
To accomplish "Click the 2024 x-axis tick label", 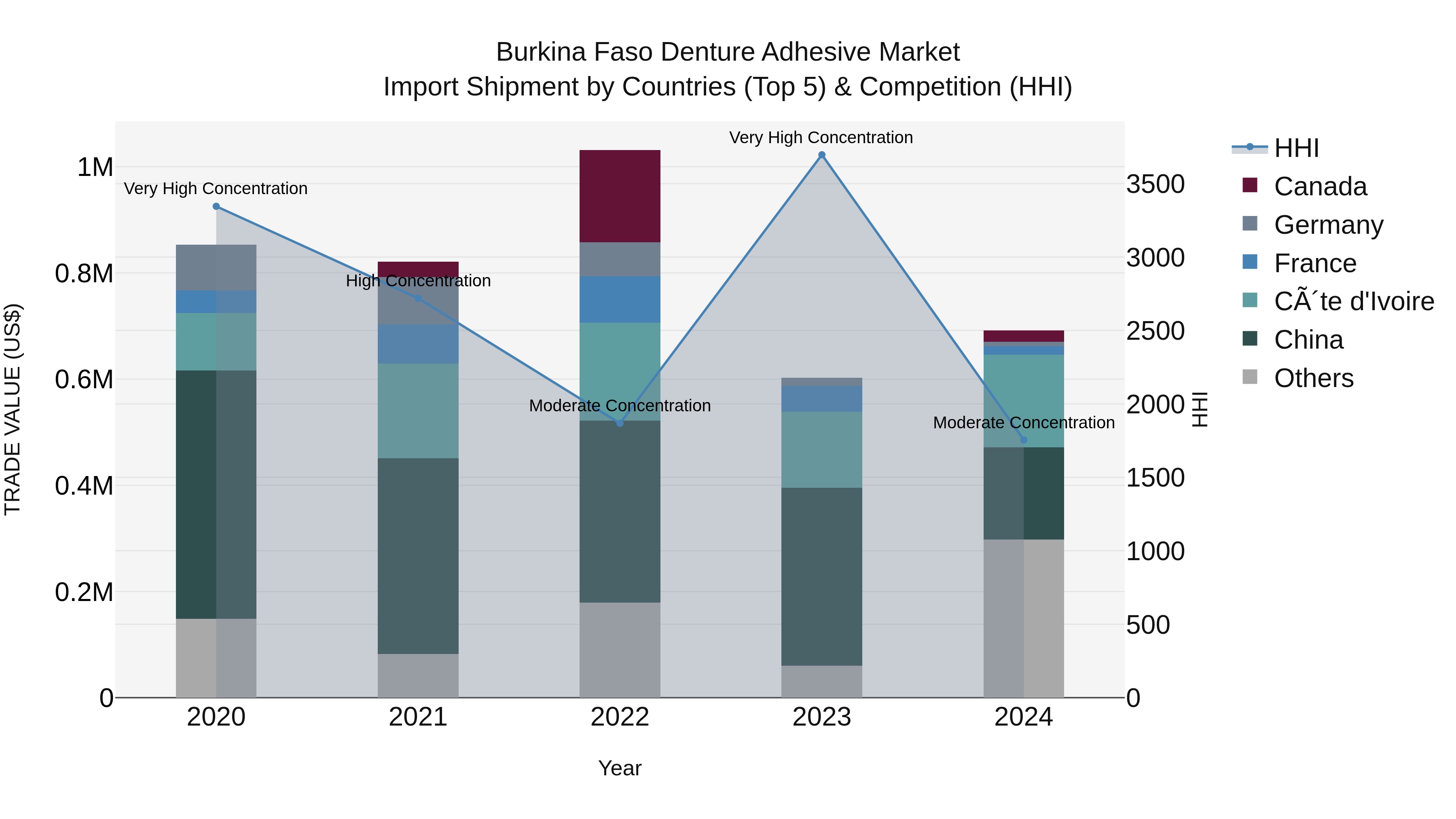I will [1024, 717].
